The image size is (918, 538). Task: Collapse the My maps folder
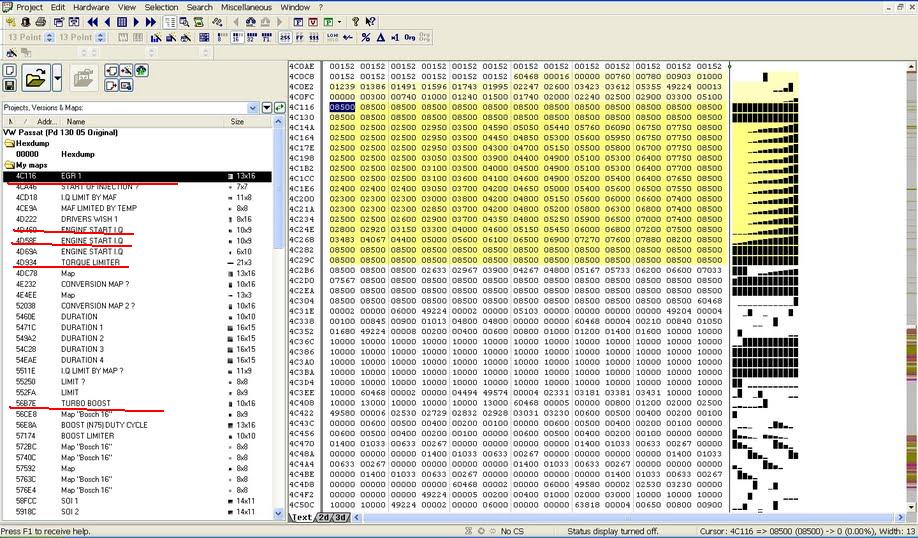(x=9, y=165)
